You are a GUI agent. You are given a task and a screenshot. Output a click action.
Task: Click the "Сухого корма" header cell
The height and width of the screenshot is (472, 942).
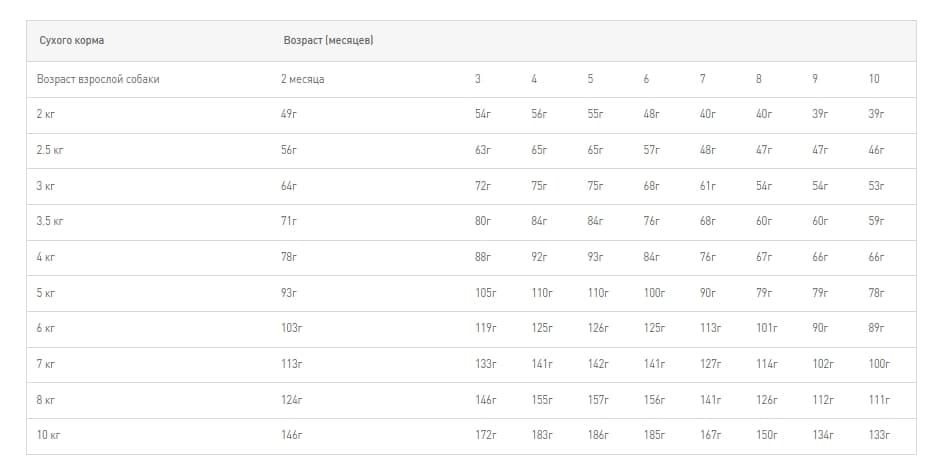tap(71, 41)
